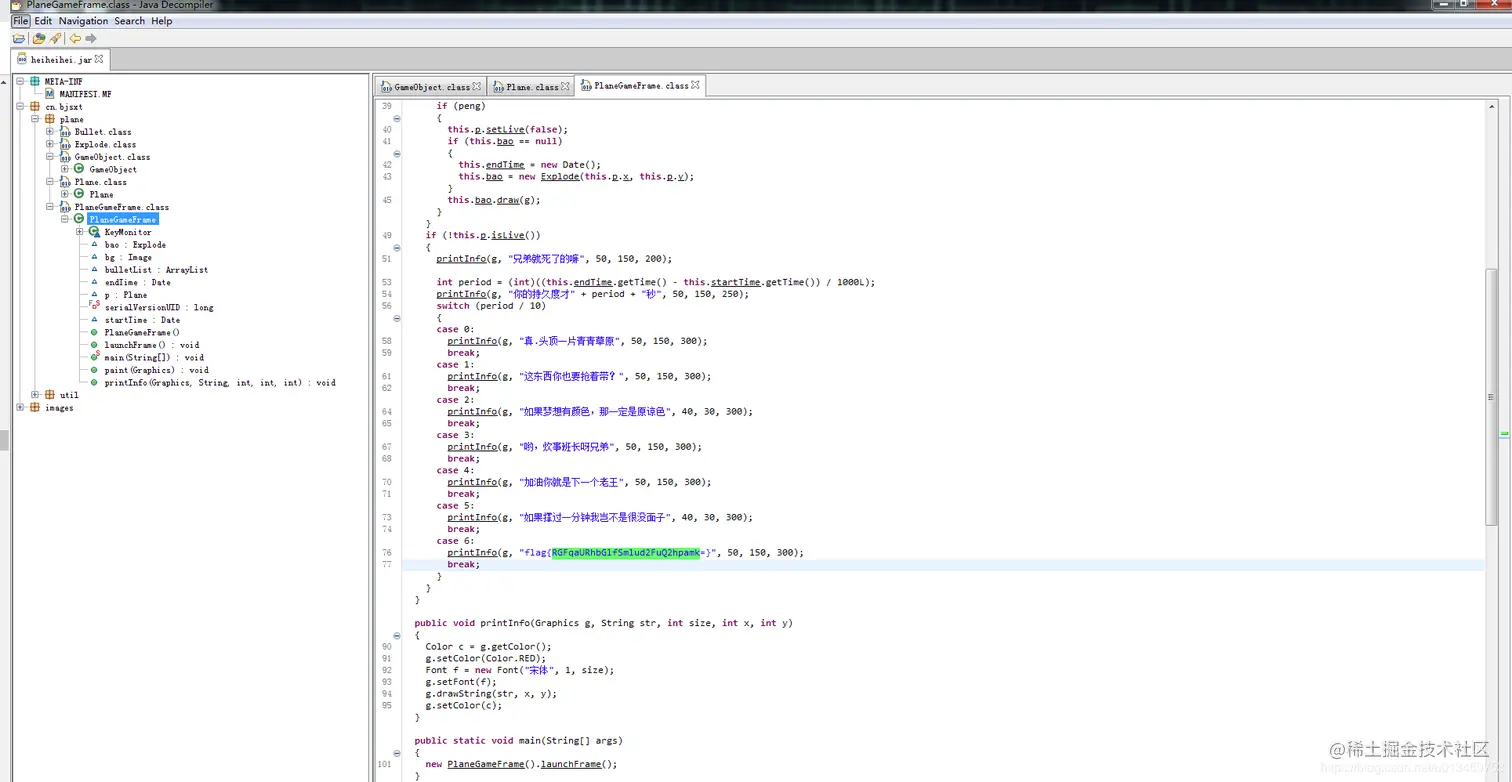The image size is (1512, 782).
Task: Select the launchFrame() : void method
Action: click(x=152, y=345)
